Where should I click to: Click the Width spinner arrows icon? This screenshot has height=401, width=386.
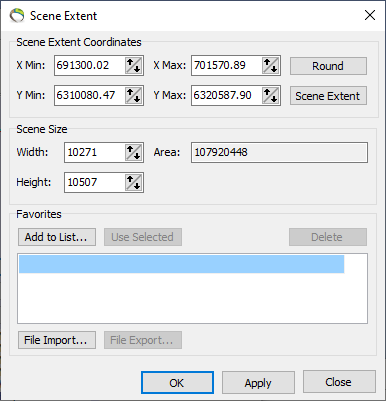[x=133, y=153]
